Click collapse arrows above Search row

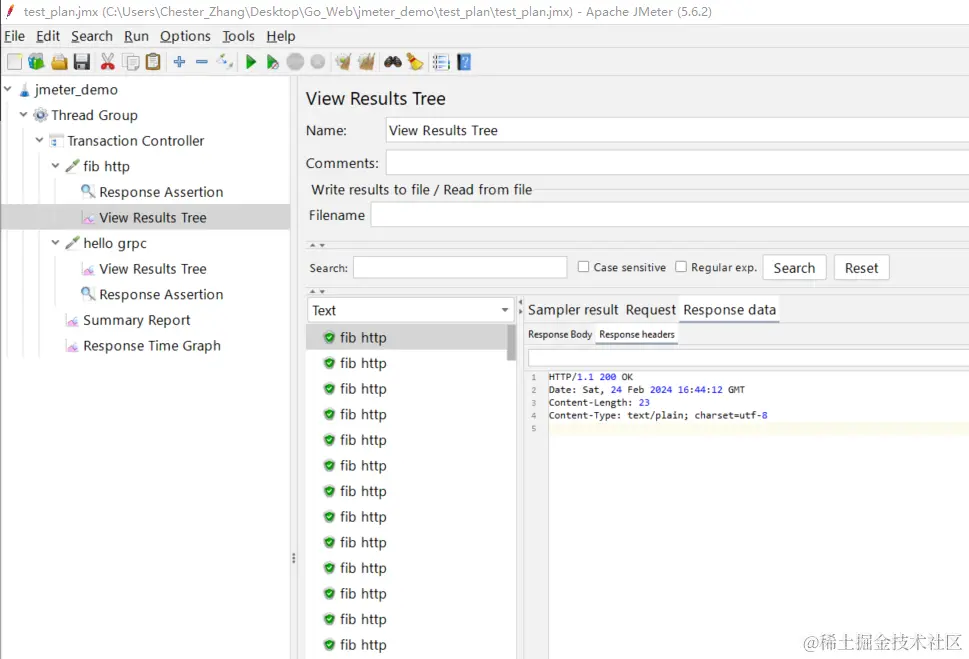tap(317, 245)
